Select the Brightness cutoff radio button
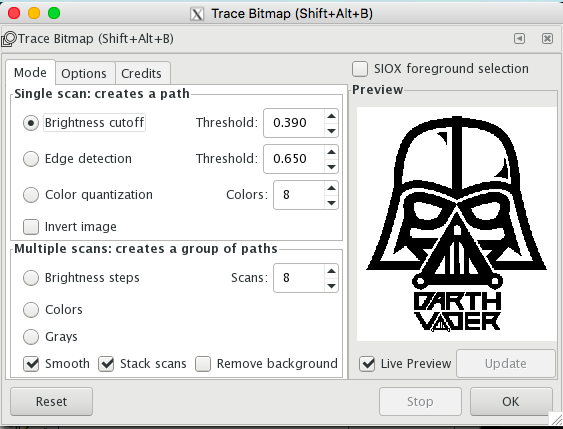 coord(31,123)
